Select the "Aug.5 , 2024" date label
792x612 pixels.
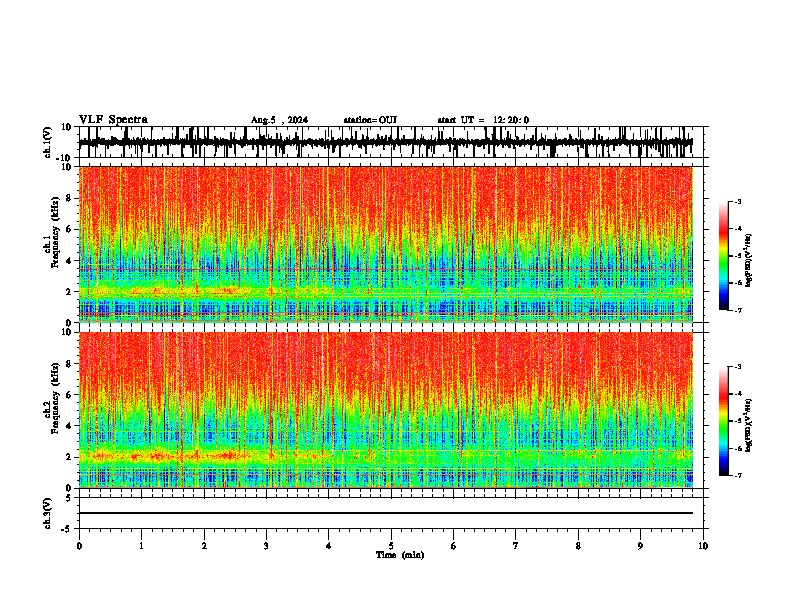pos(279,120)
